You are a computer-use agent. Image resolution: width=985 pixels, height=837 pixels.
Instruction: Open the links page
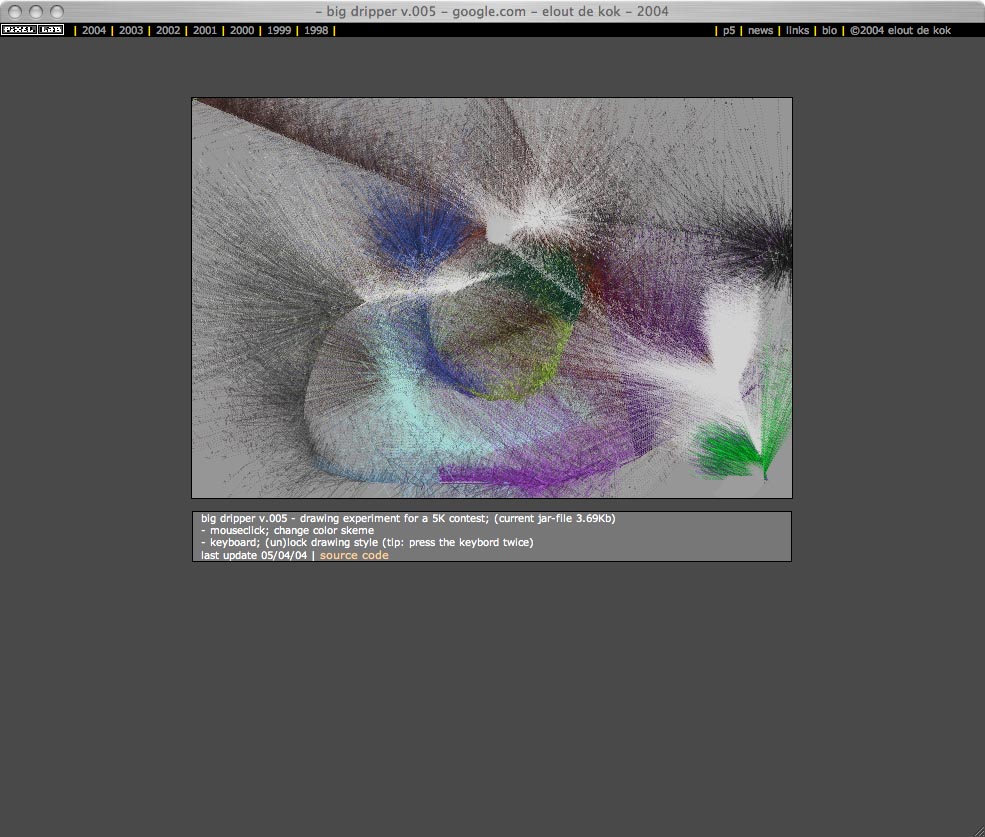pyautogui.click(x=797, y=30)
